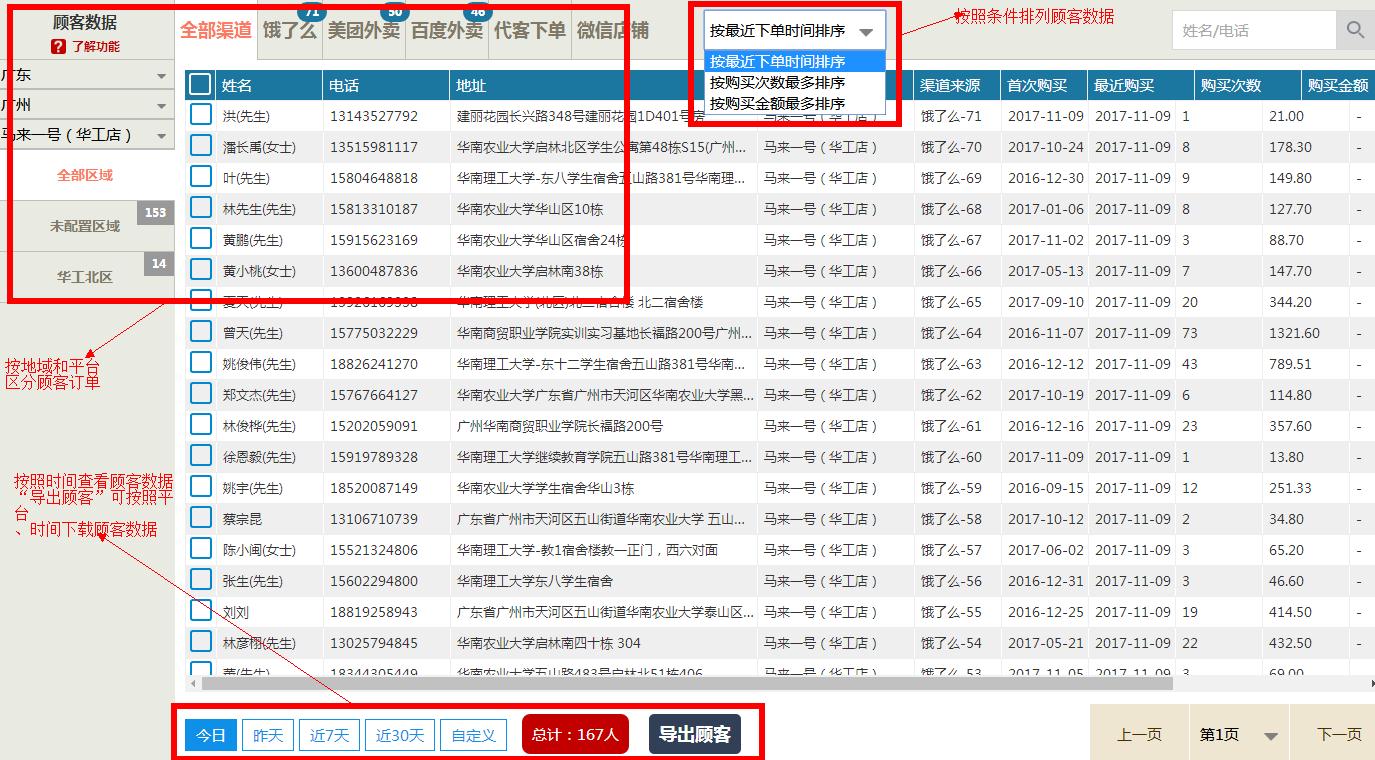1375x760 pixels.
Task: Select 未配置区域 in sidebar
Action: tap(87, 226)
